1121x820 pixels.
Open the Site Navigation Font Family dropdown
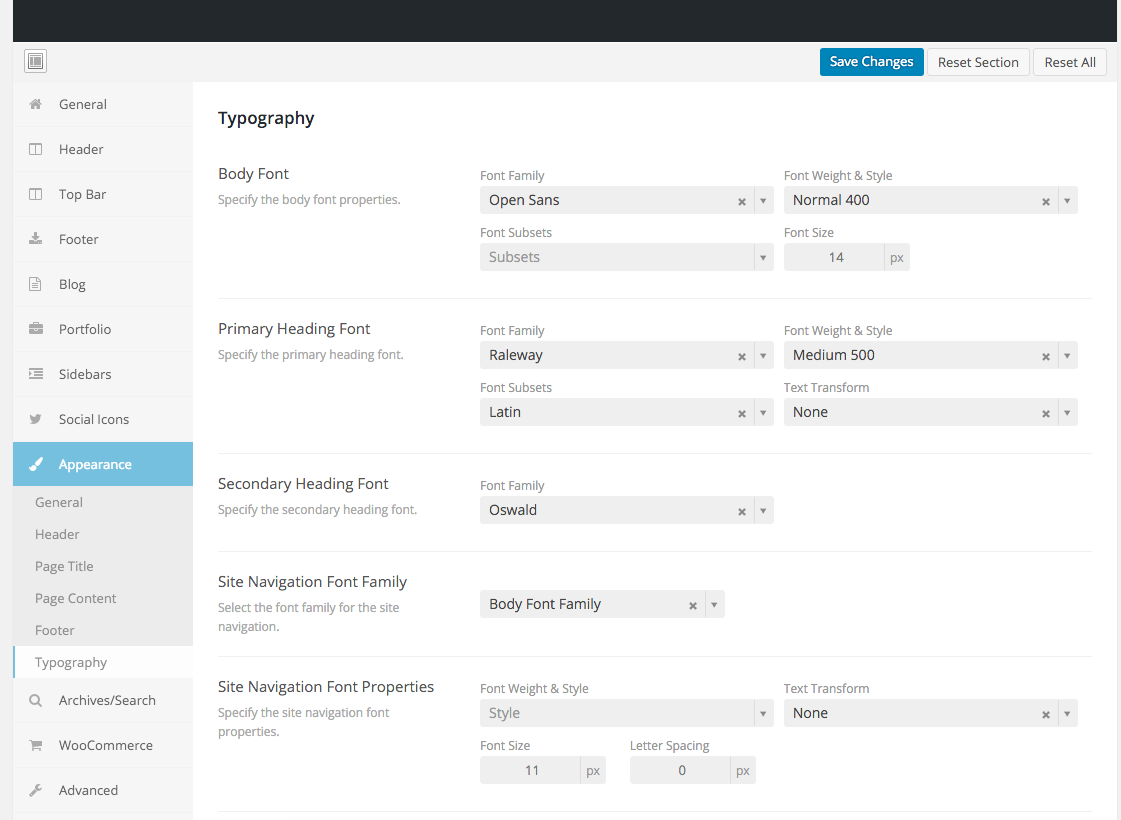pyautogui.click(x=714, y=604)
